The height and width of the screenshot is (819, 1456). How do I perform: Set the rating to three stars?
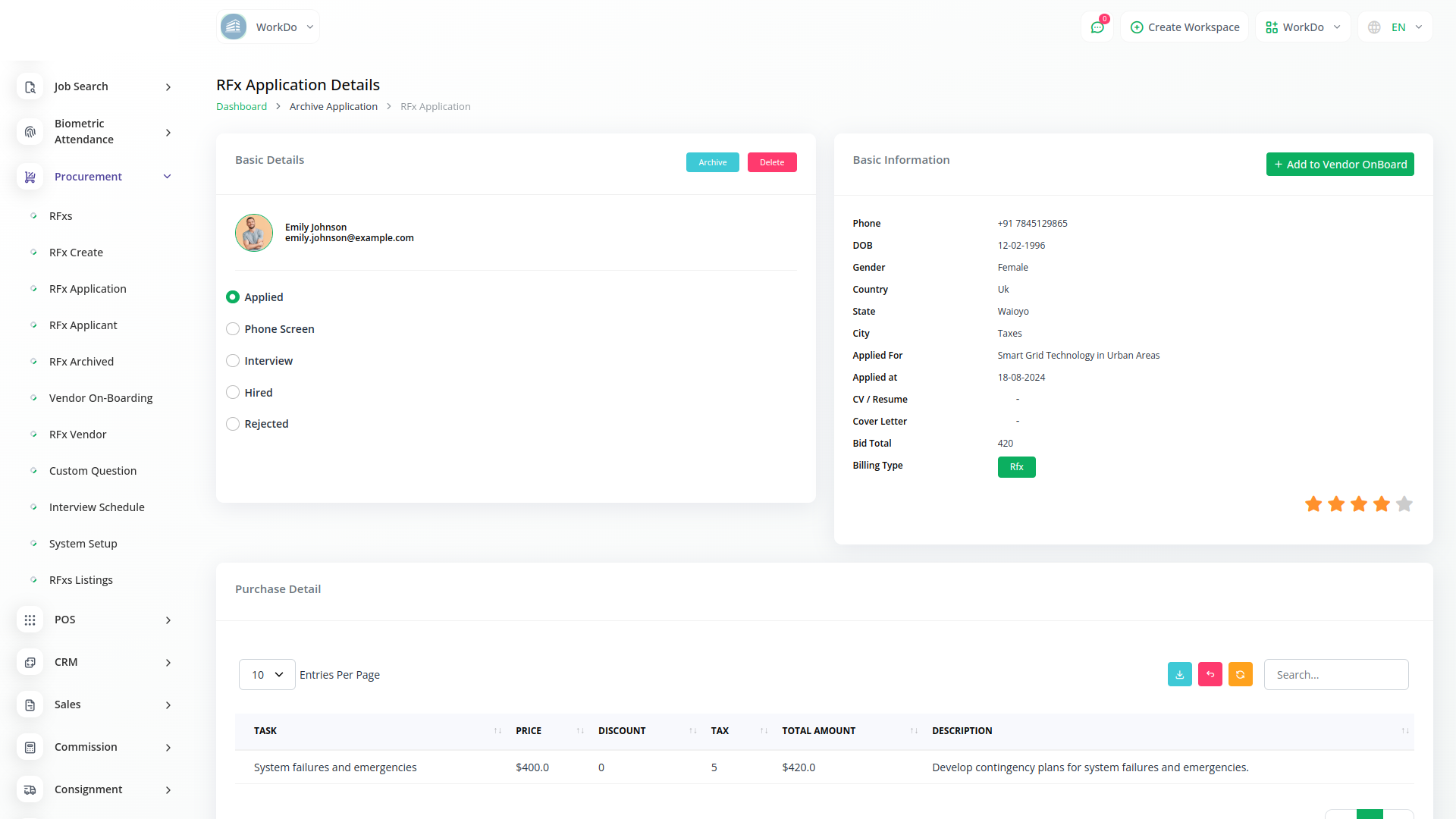1359,504
